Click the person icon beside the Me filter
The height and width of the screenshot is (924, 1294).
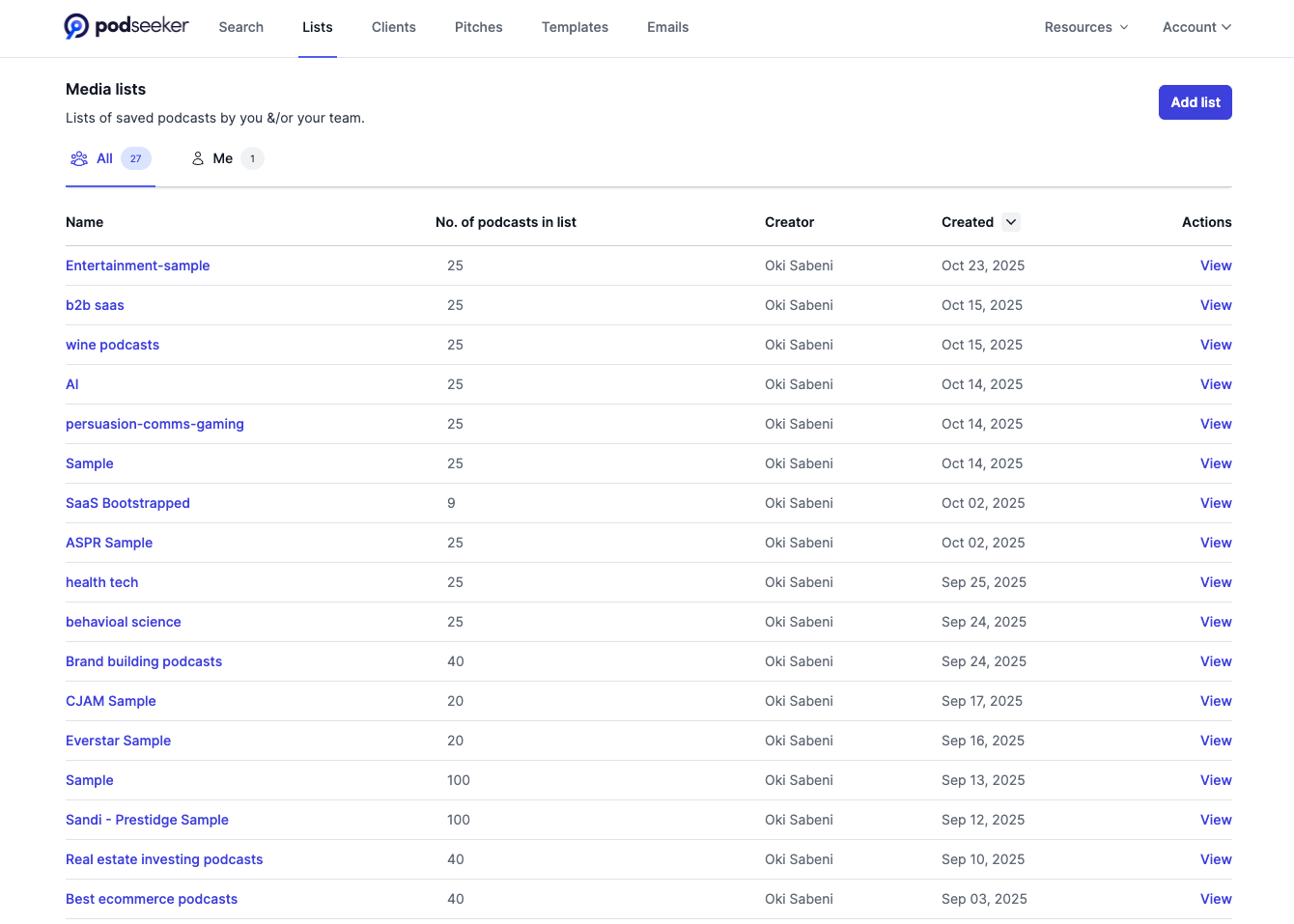196,158
